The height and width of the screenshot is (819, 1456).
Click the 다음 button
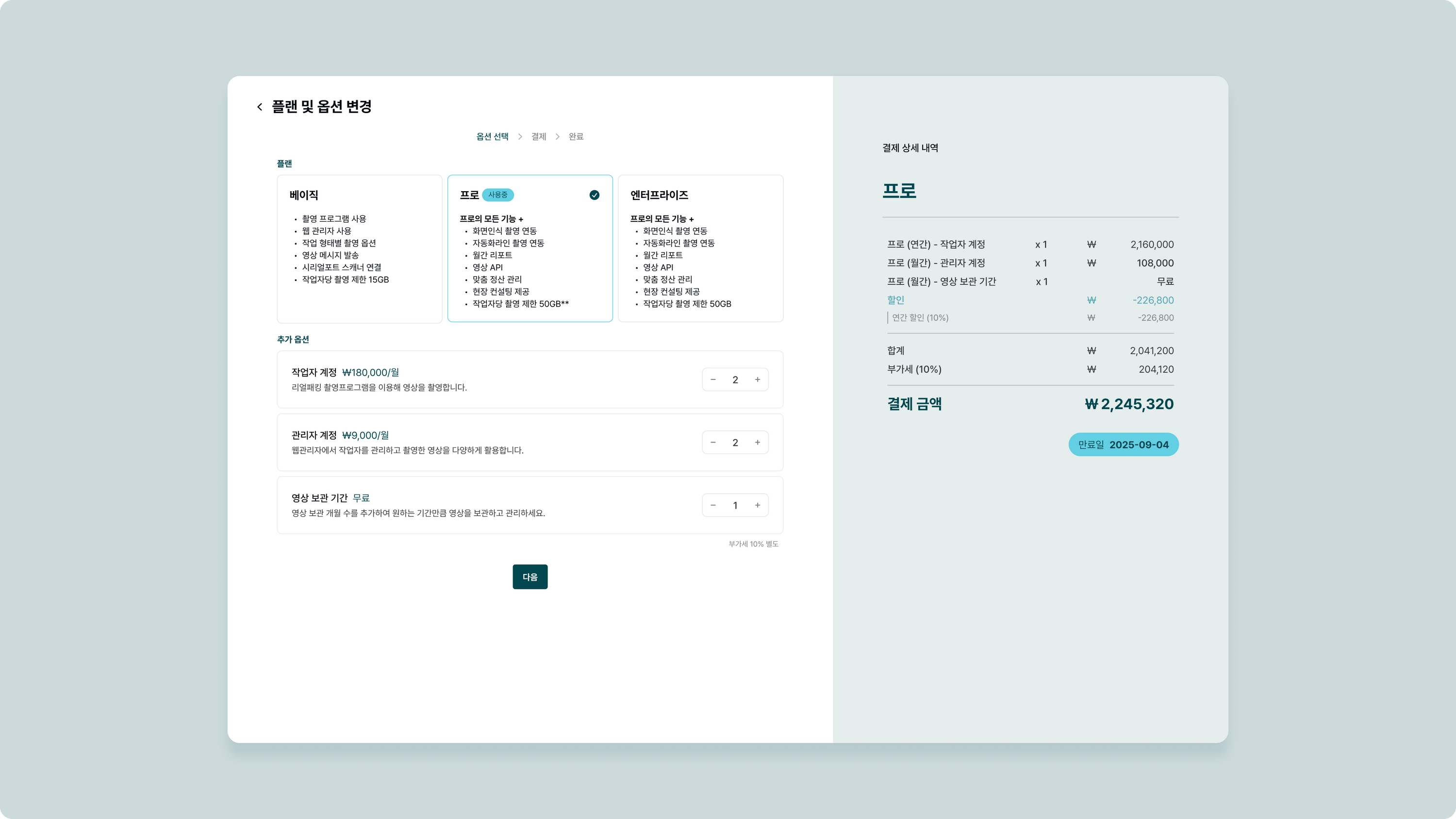(529, 576)
